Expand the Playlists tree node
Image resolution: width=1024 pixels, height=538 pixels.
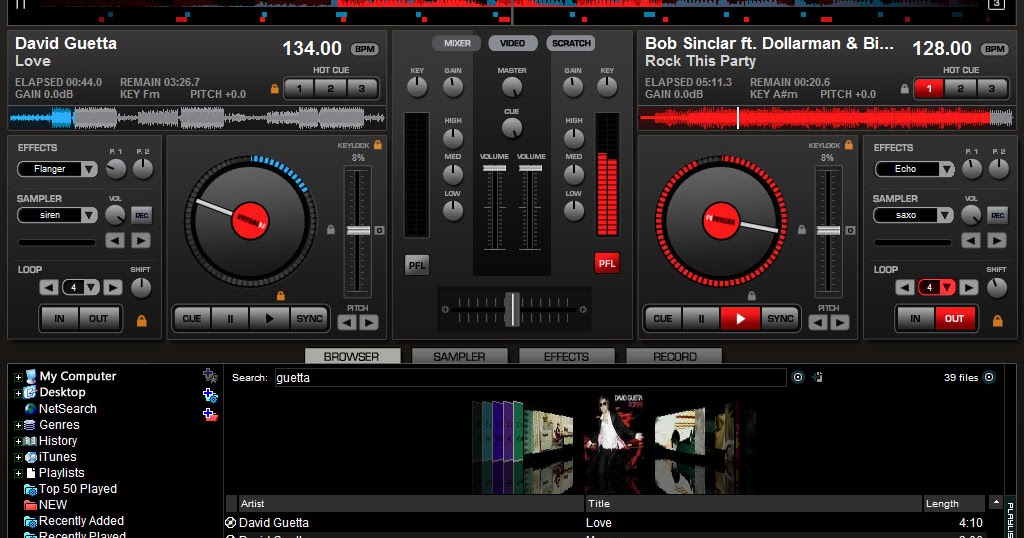(18, 473)
